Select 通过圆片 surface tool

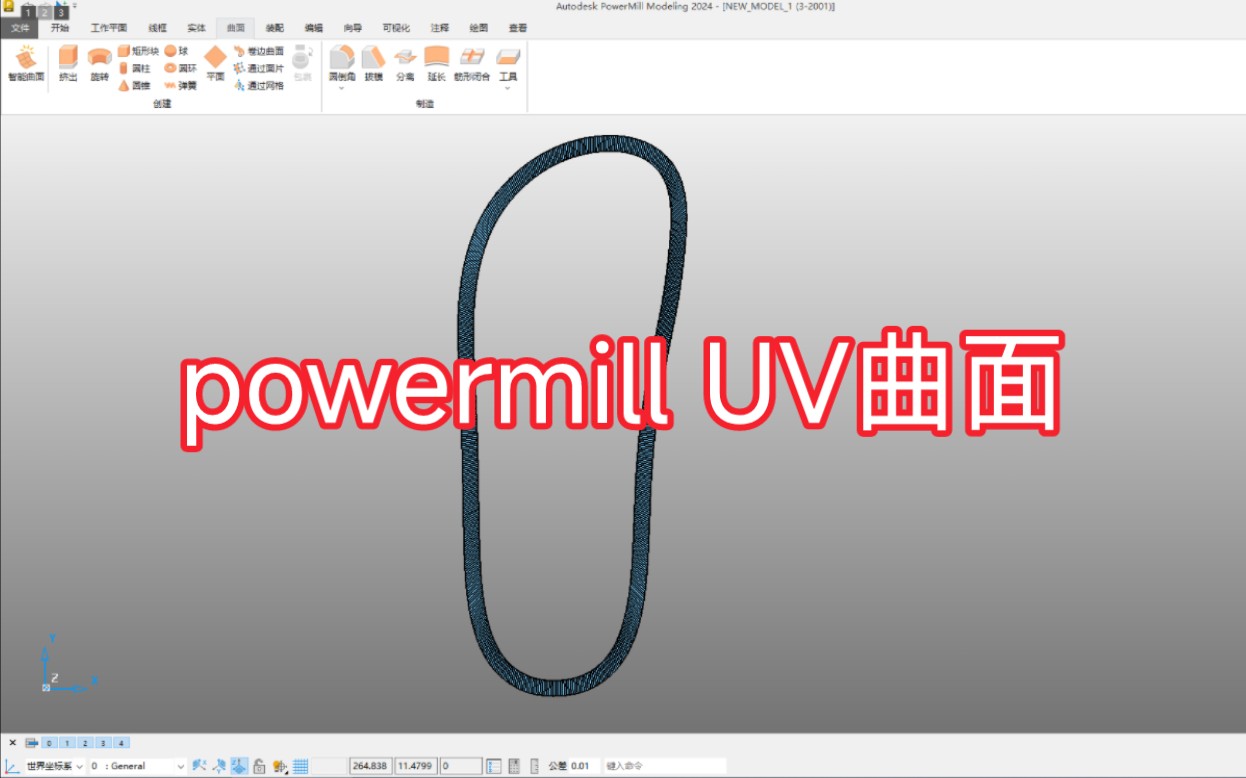[x=259, y=68]
